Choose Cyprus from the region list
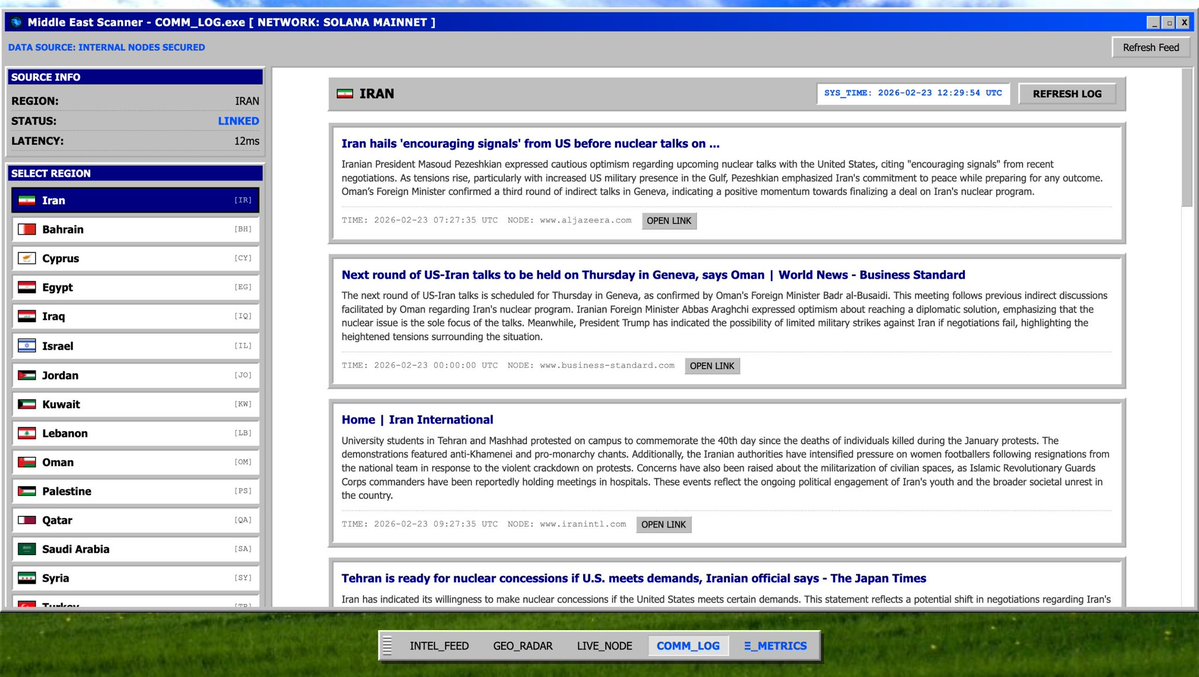Screen dimensions: 1199x677 pos(135,259)
